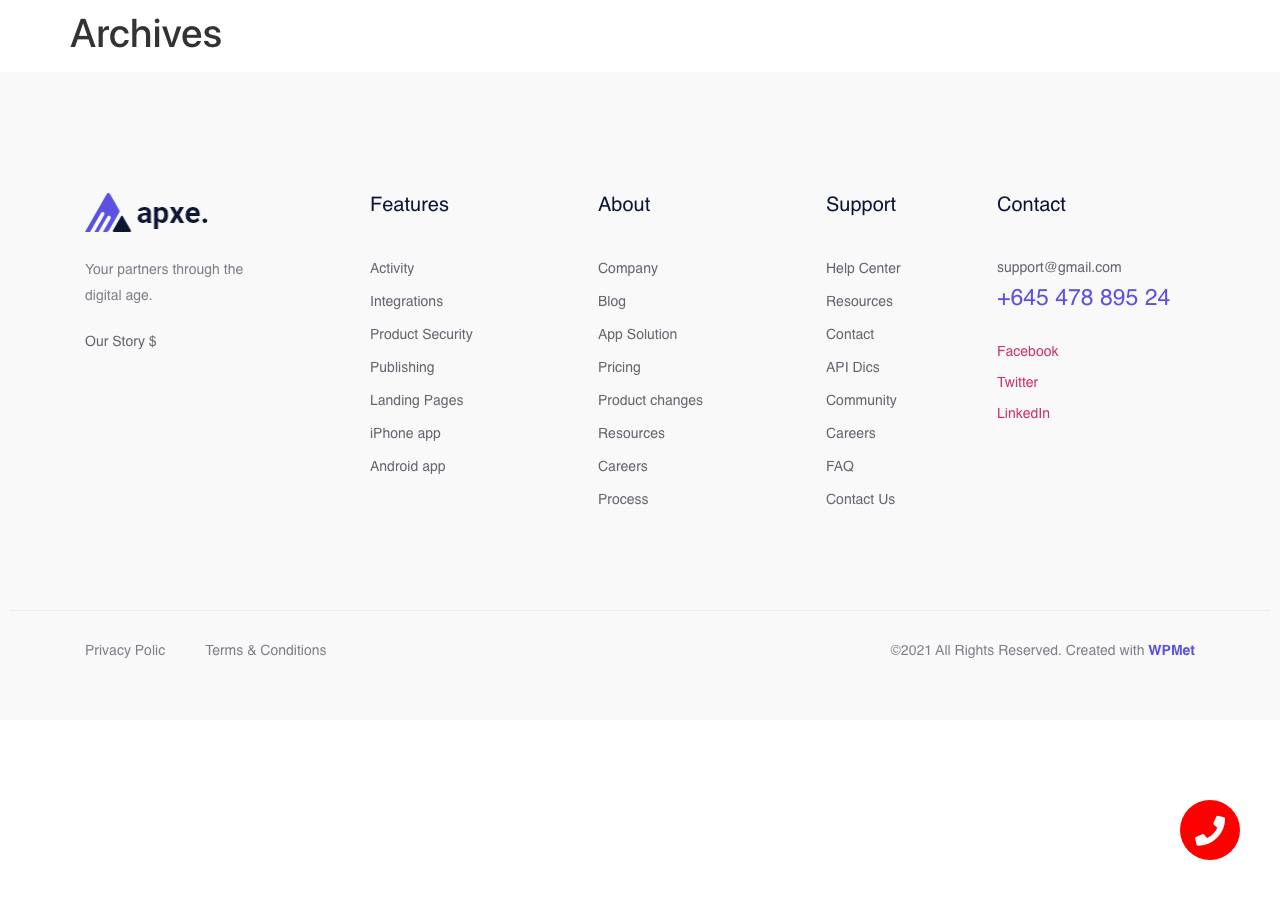Visit the Help Center link
This screenshot has height=900, width=1280.
[x=863, y=268]
